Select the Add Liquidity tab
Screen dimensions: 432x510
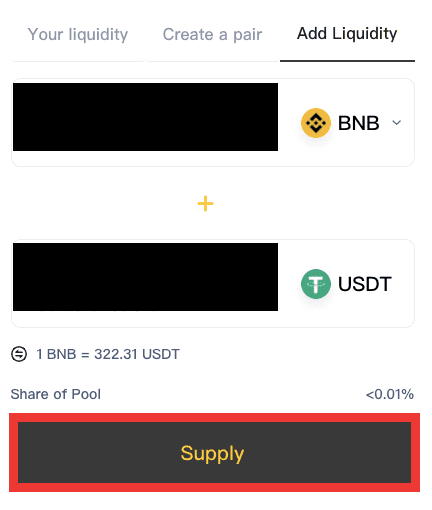coord(347,33)
